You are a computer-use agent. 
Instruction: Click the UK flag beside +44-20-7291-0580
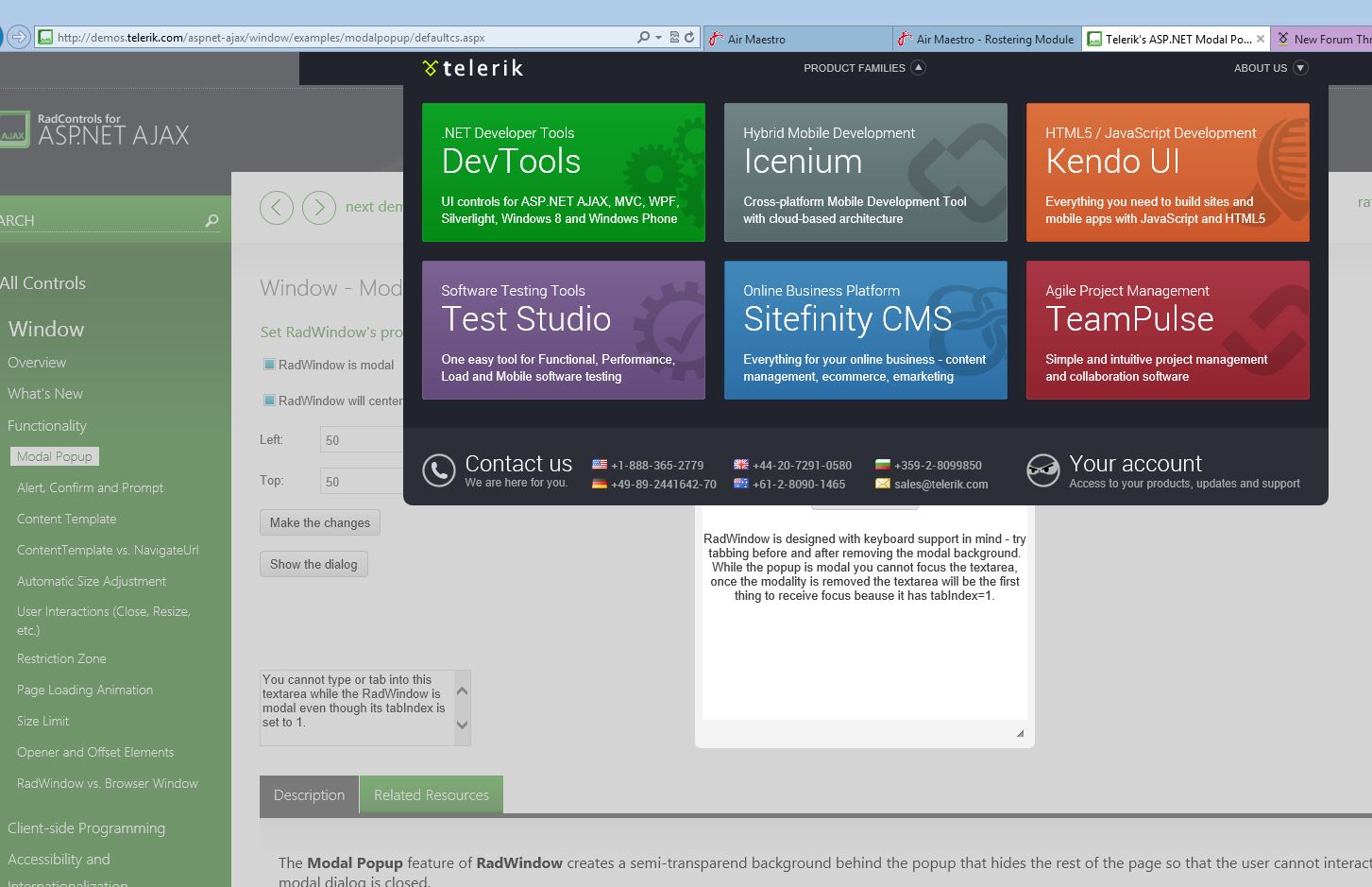741,465
